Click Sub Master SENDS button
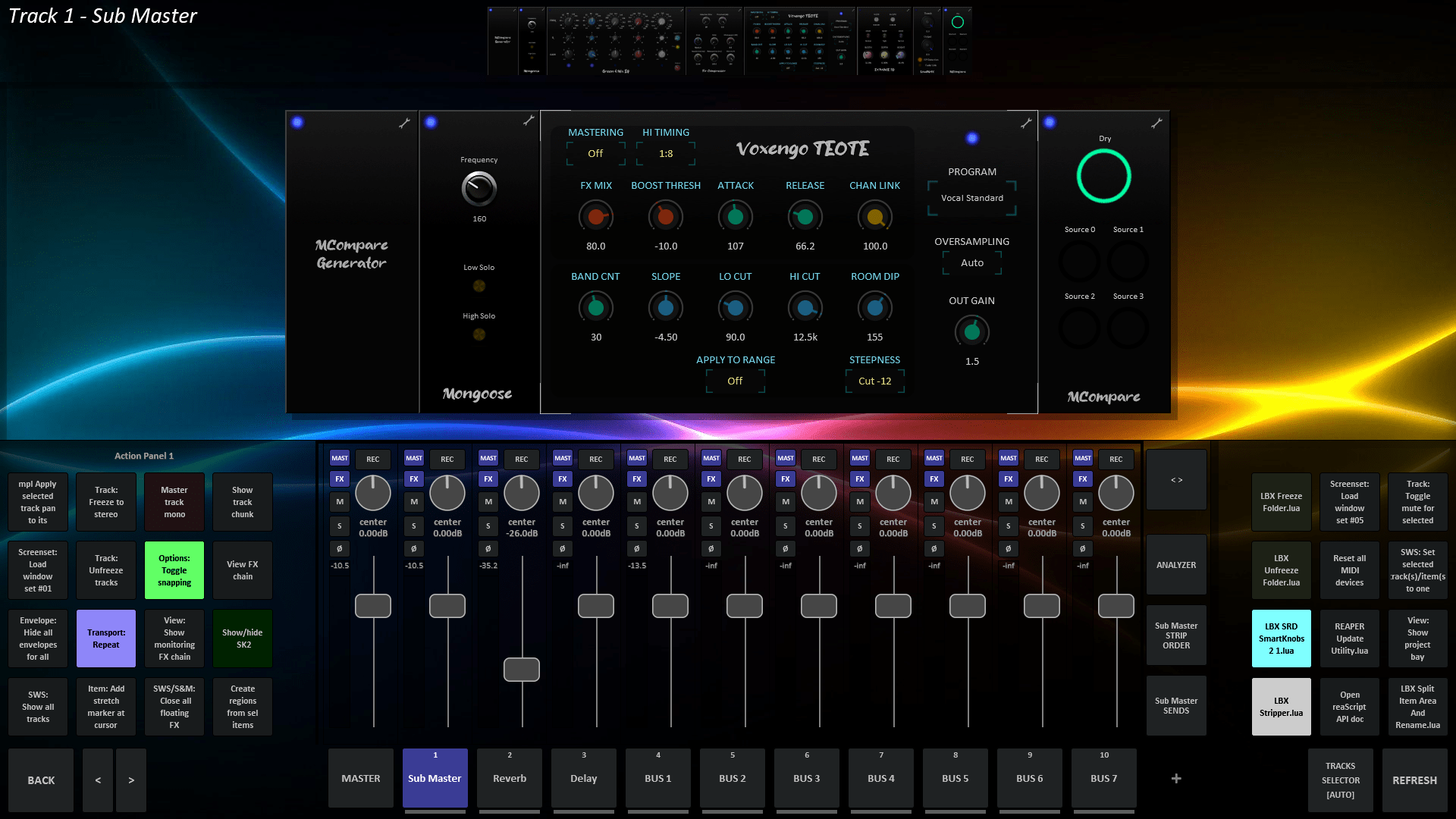 coord(1176,706)
